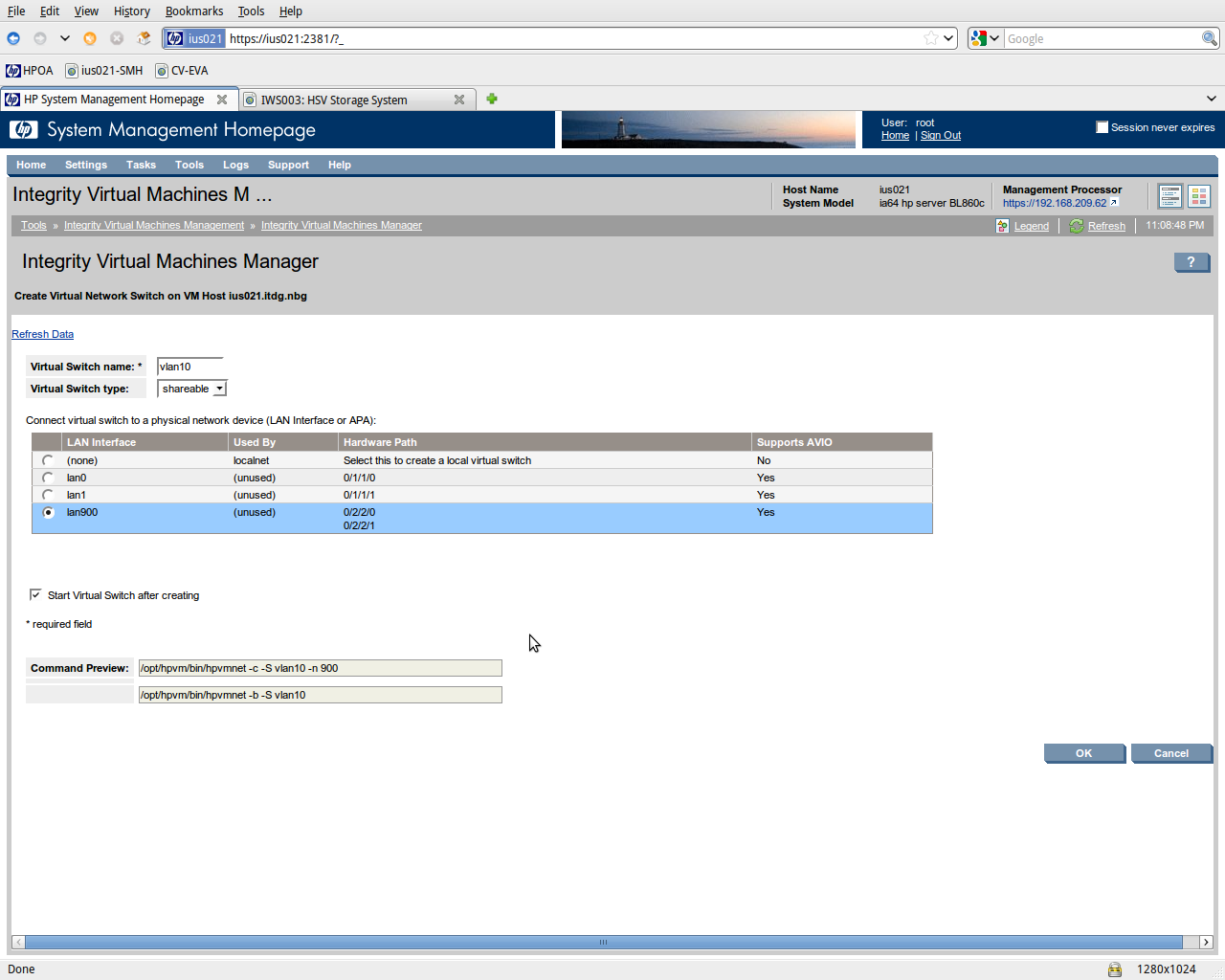Reload the page with the orange reload icon
This screenshot has width=1225, height=980.
point(90,38)
